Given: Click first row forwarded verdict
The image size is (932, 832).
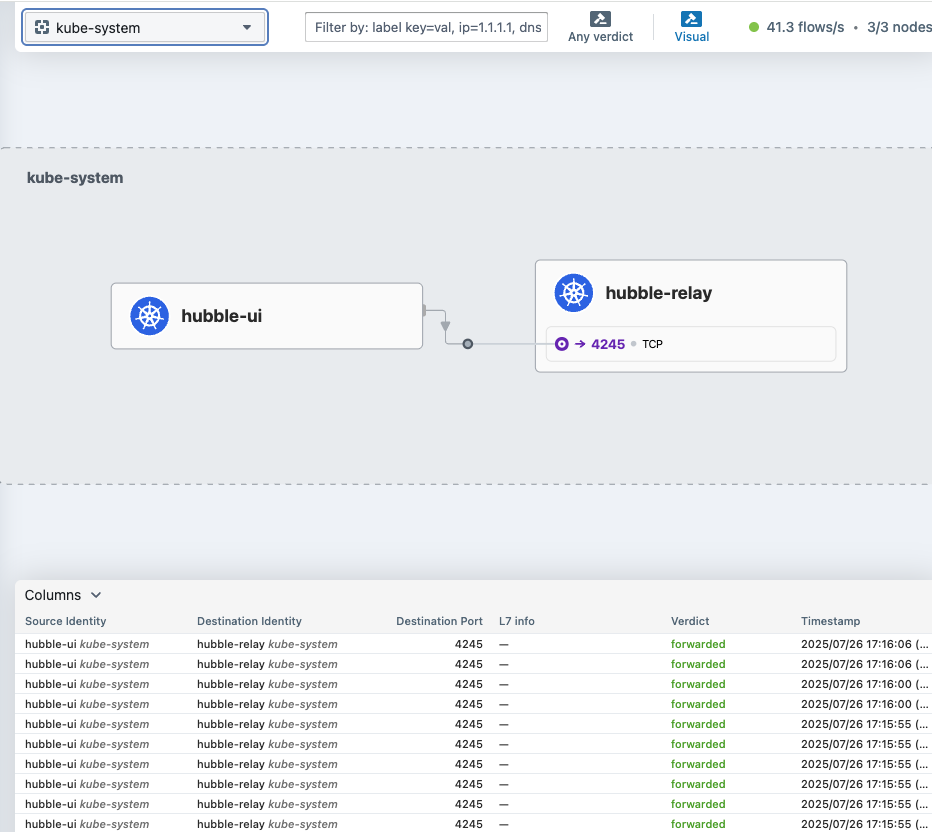Looking at the screenshot, I should (698, 644).
